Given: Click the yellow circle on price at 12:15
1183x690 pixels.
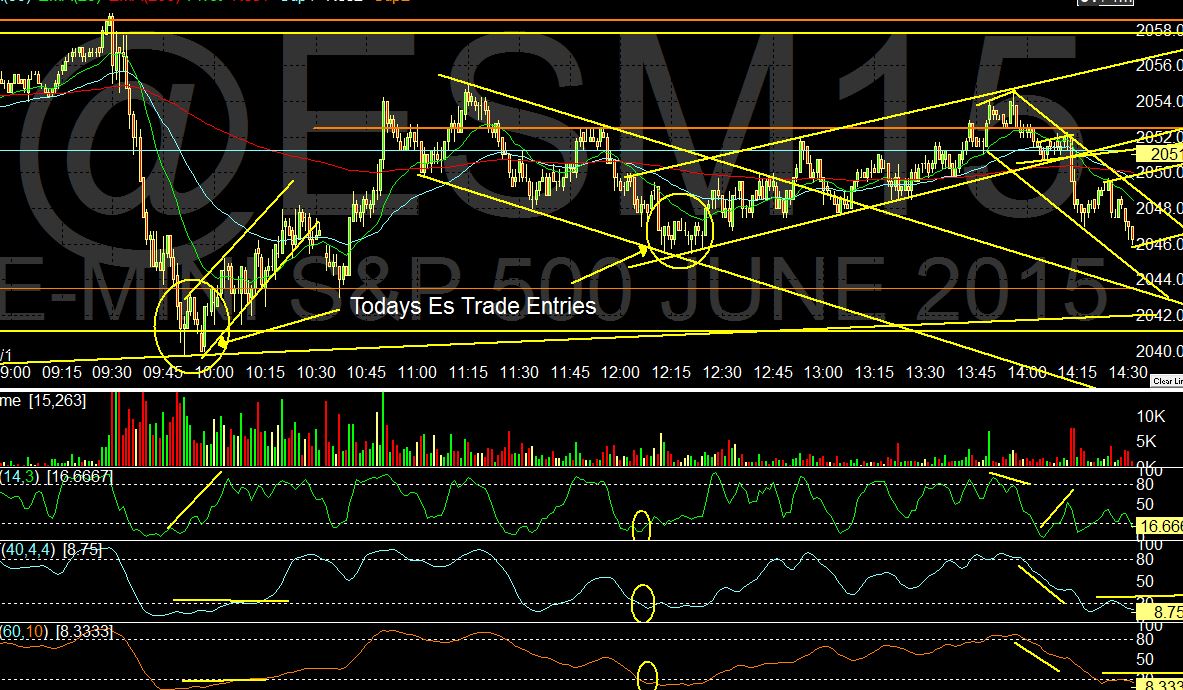Looking at the screenshot, I should pos(681,225).
